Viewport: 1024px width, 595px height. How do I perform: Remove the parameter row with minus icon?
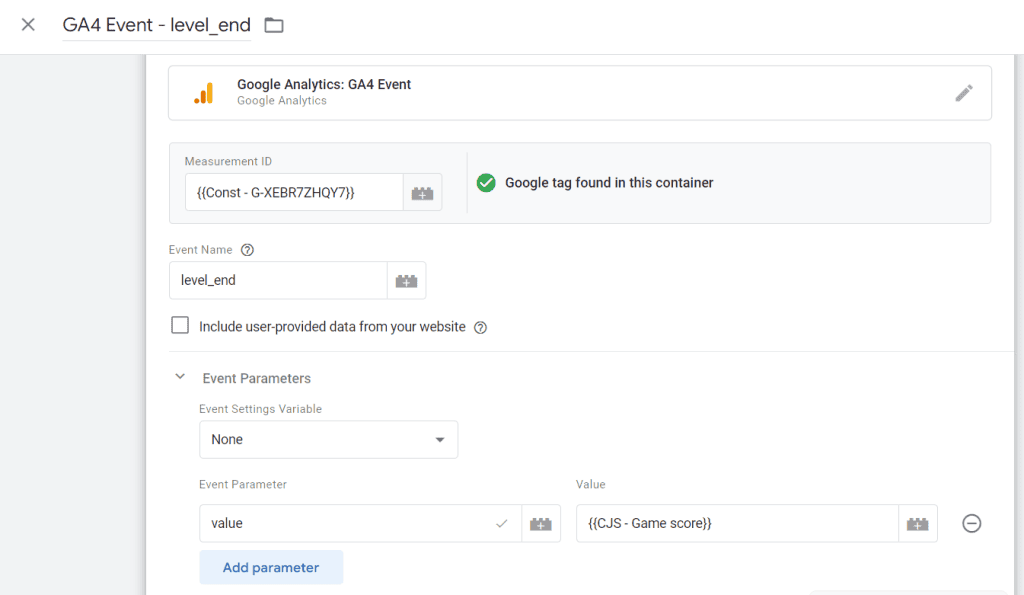coord(971,523)
